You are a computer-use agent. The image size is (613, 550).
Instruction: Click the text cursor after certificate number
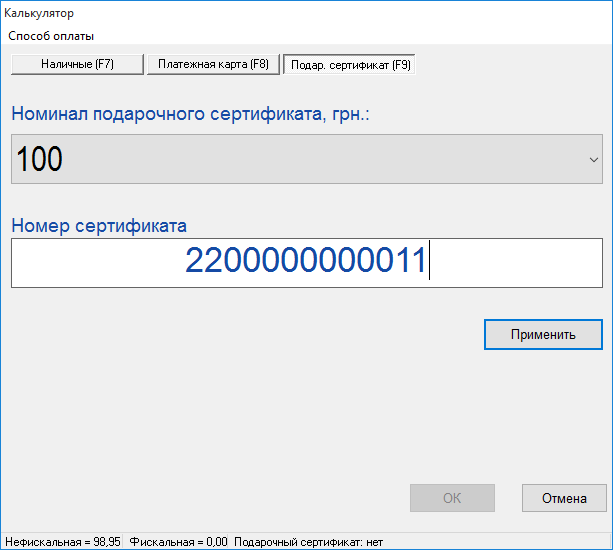(x=429, y=262)
